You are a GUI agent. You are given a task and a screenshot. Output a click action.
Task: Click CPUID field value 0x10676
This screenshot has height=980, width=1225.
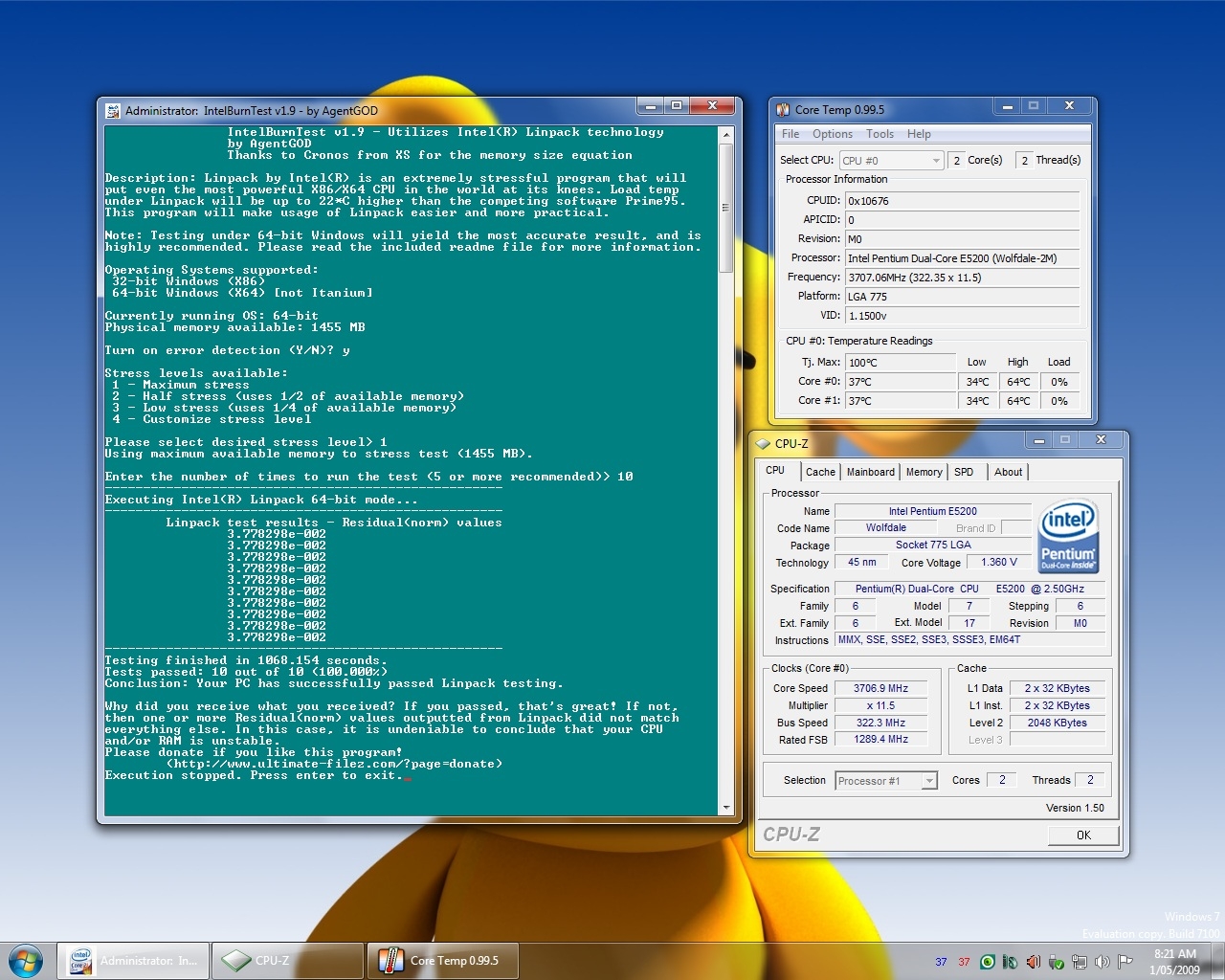coord(963,201)
